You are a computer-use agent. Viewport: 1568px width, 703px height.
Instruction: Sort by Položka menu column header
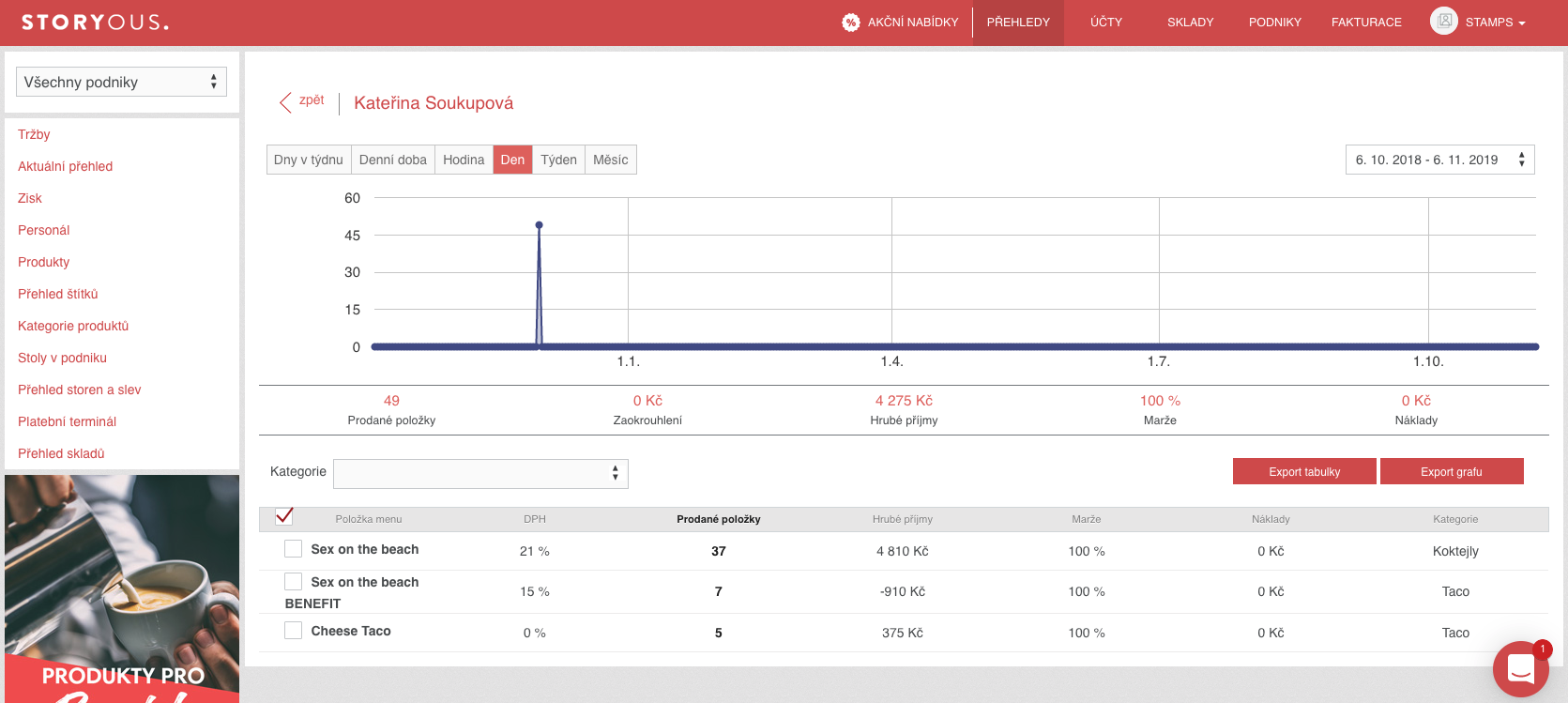[369, 519]
